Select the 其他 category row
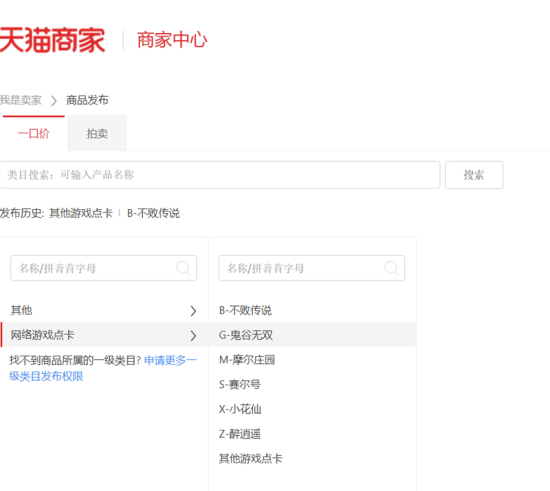The width and height of the screenshot is (550, 491). point(104,310)
